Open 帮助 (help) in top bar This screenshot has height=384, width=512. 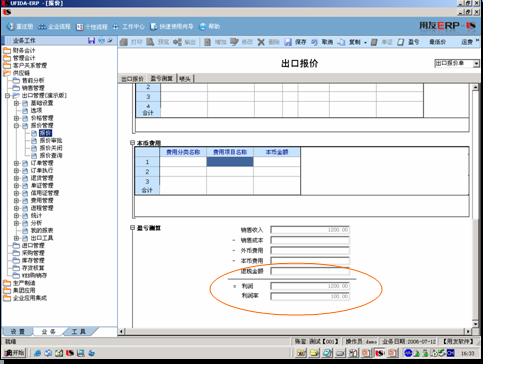[210, 26]
